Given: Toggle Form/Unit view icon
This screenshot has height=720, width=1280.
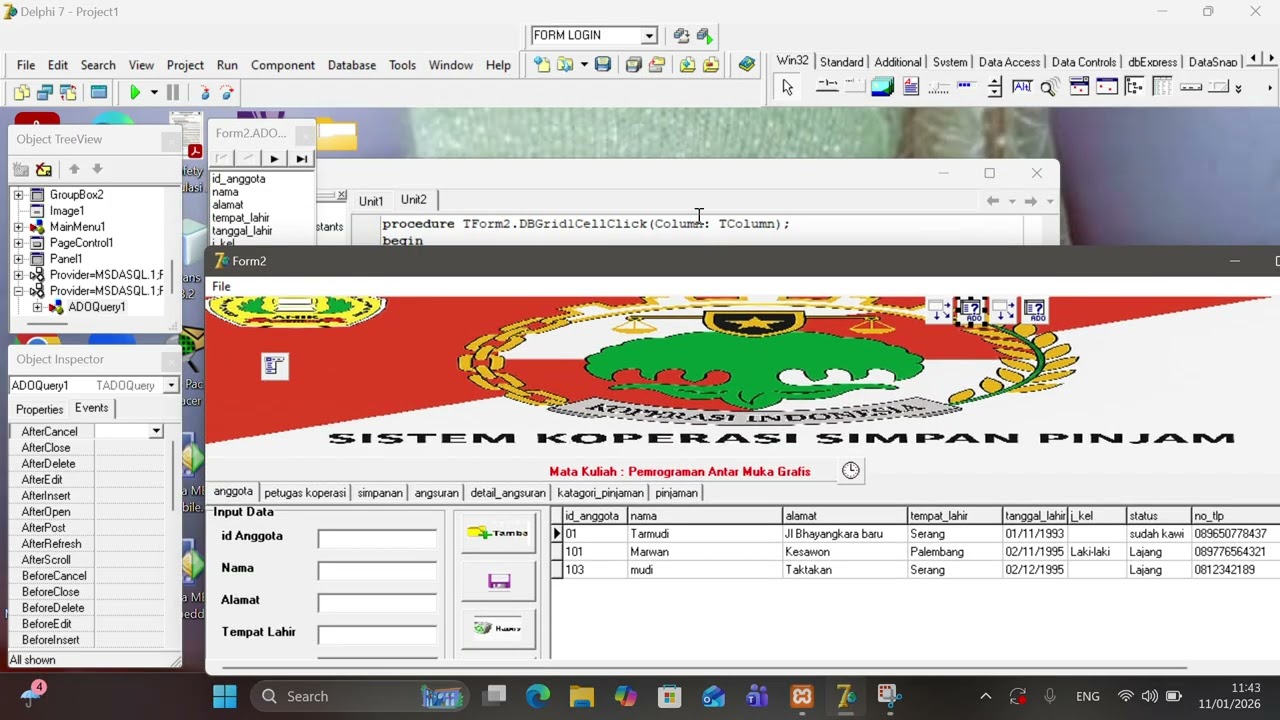Looking at the screenshot, I should click(x=68, y=93).
